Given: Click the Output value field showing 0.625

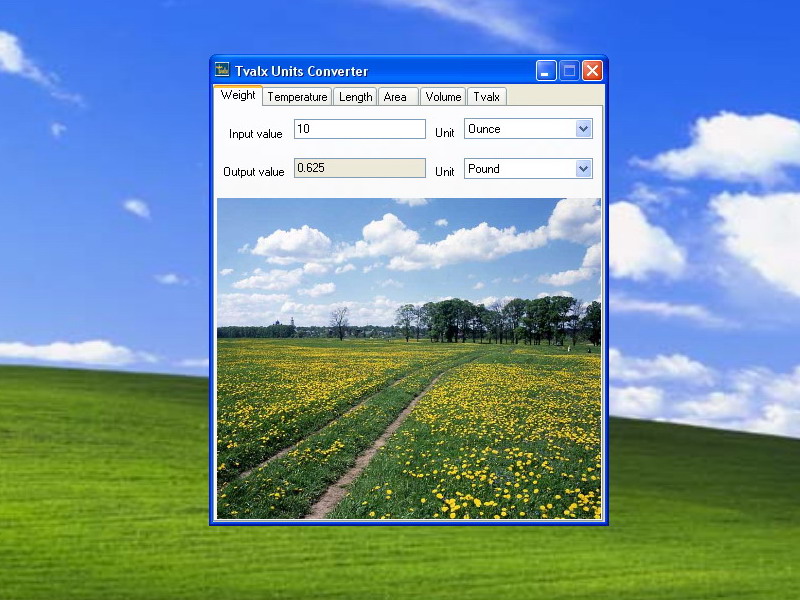Looking at the screenshot, I should (360, 168).
